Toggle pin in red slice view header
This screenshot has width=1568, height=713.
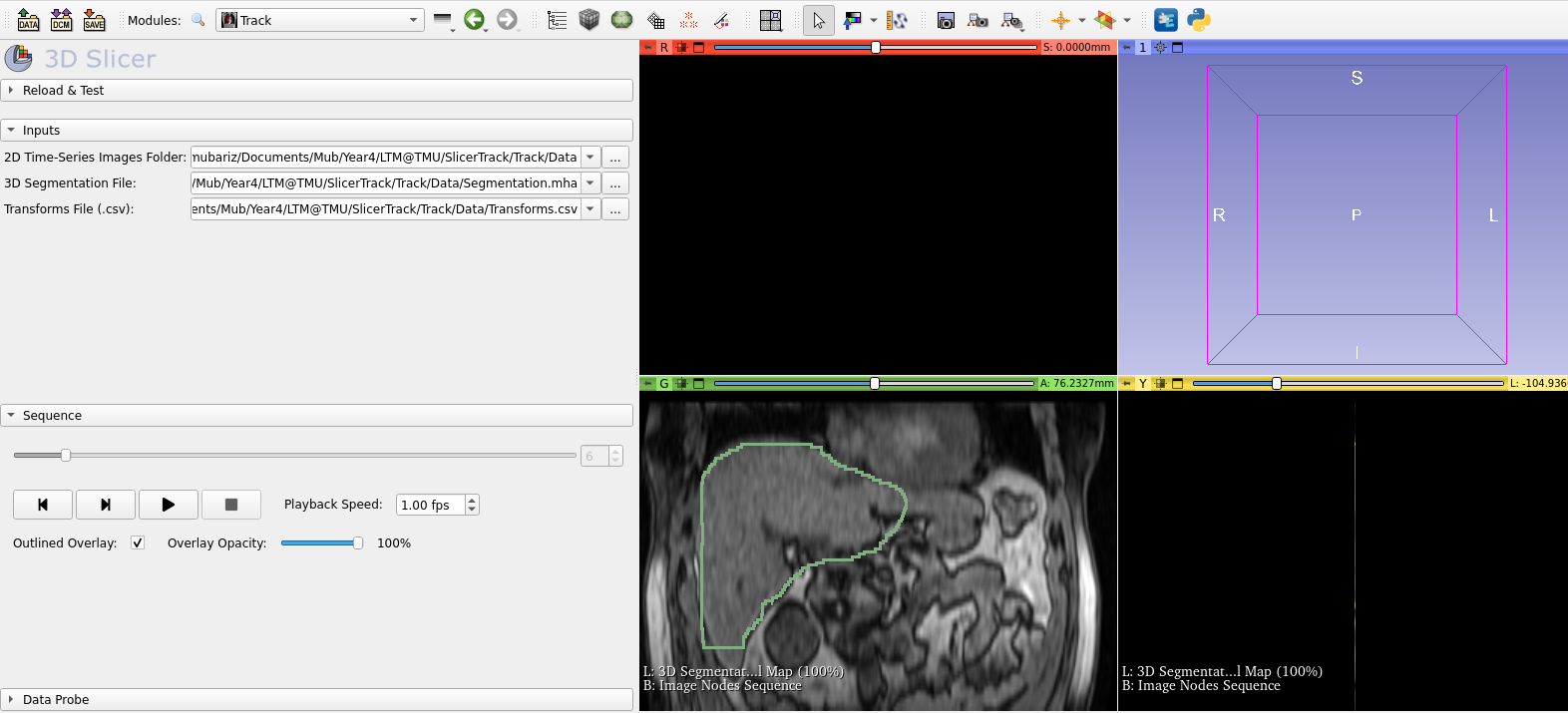(647, 47)
